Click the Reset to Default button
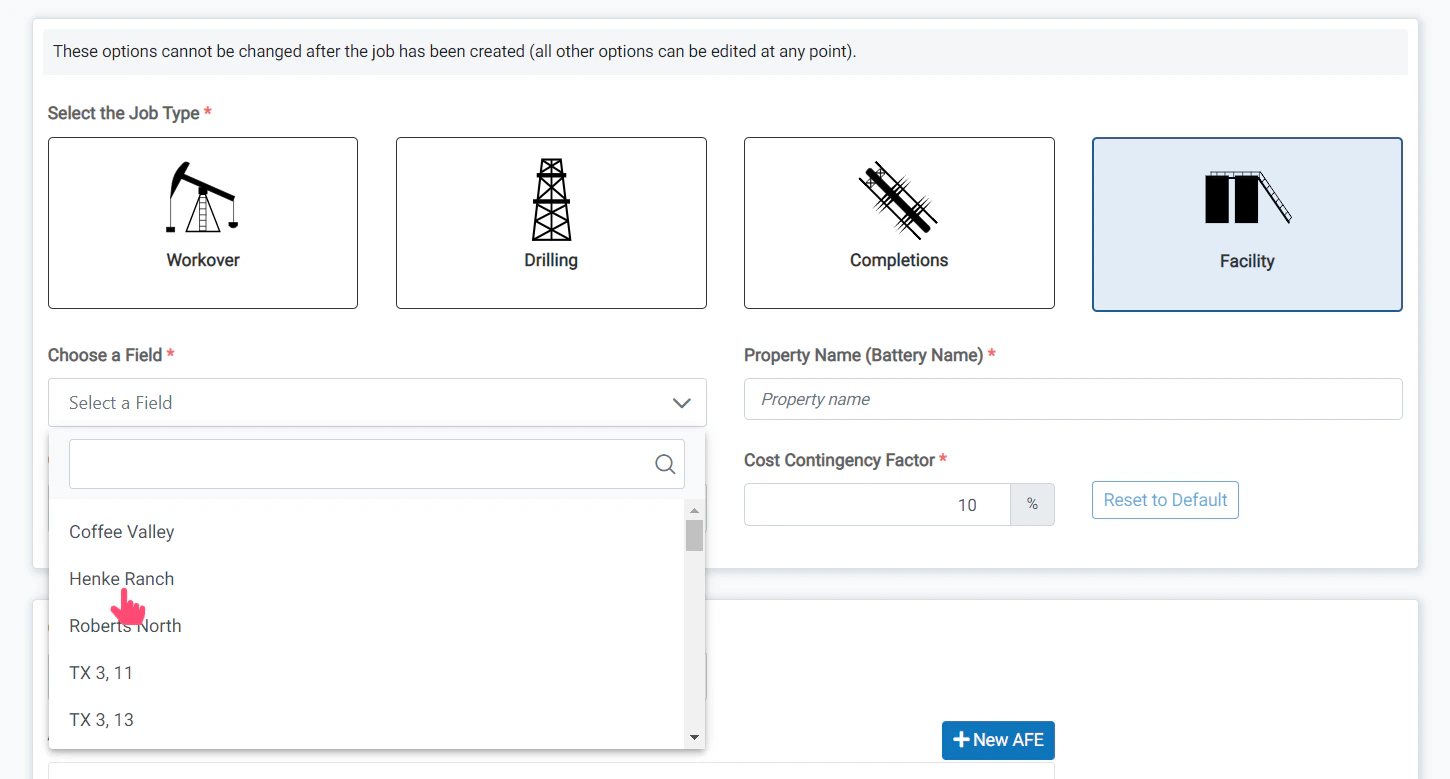 point(1165,500)
